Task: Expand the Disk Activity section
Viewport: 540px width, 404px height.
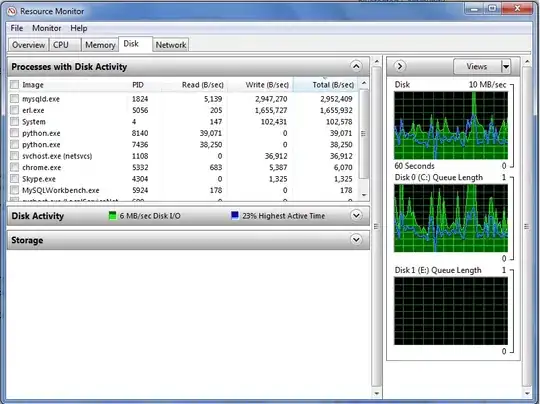Action: (x=356, y=216)
